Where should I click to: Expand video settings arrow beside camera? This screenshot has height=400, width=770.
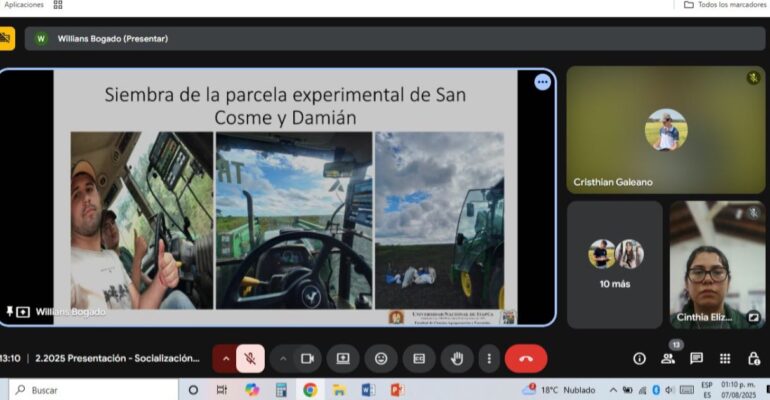[x=283, y=359]
